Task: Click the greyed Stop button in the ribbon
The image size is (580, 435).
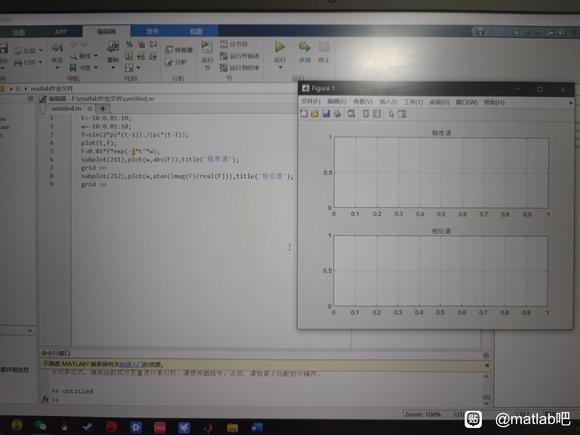Action: 324,47
